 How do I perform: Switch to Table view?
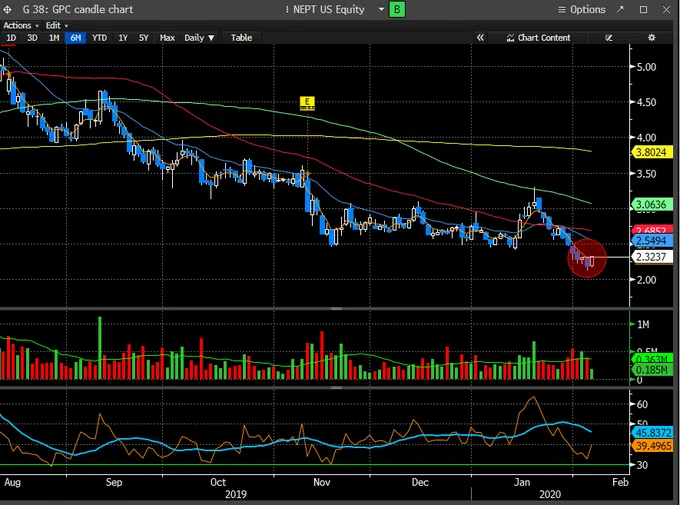[241, 38]
